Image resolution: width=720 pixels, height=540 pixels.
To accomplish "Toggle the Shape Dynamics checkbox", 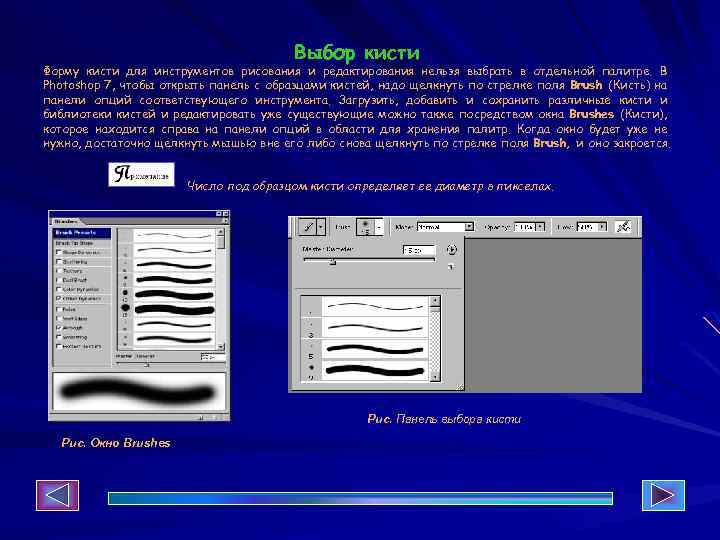I will pyautogui.click(x=59, y=253).
